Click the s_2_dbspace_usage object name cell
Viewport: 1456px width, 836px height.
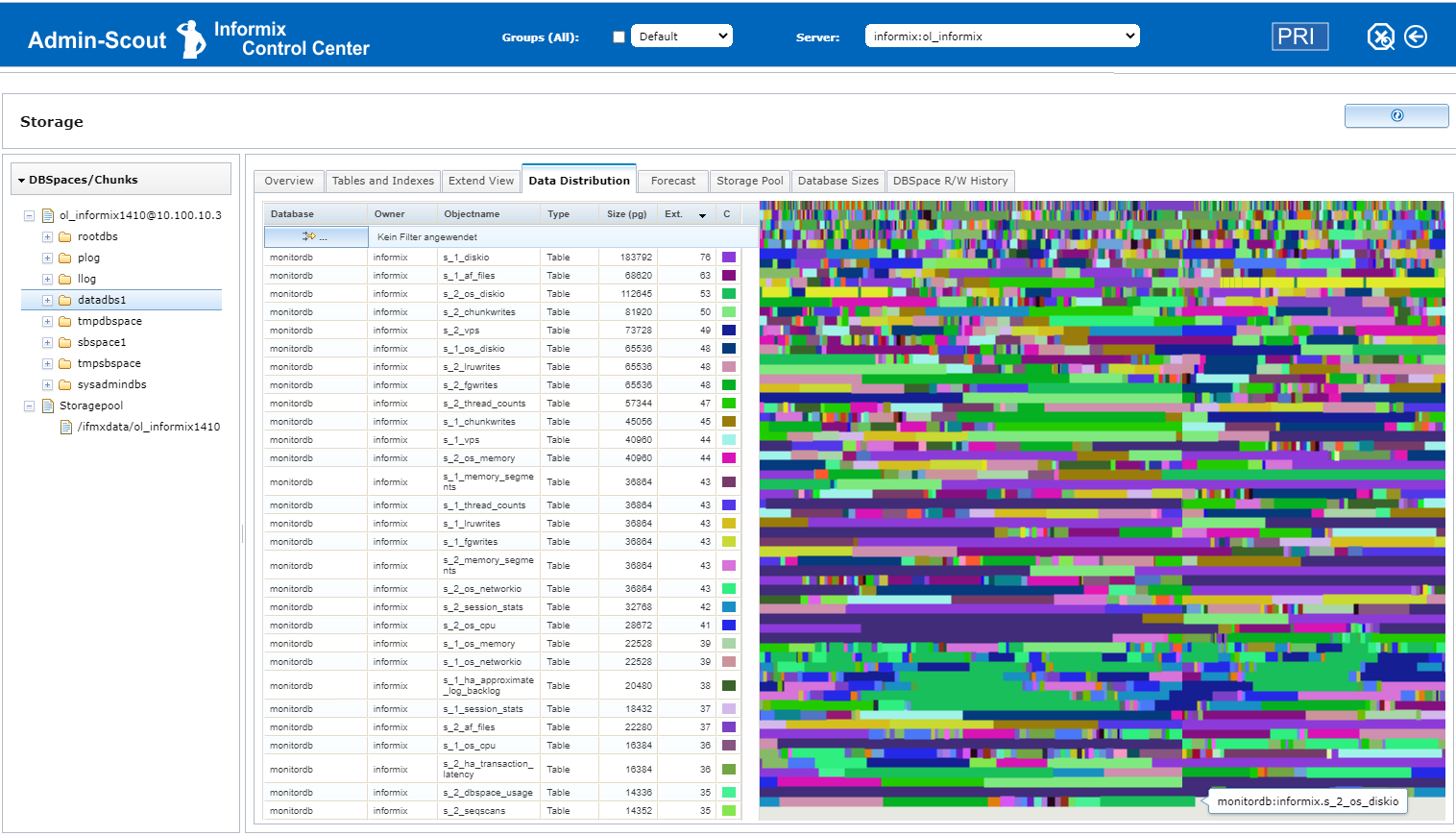click(x=488, y=793)
